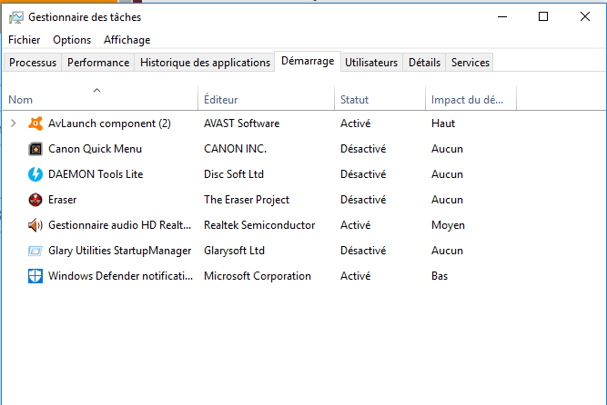Click the Disc Soft Ltd publisher cell
Screen dimensions: 607x405
point(234,174)
